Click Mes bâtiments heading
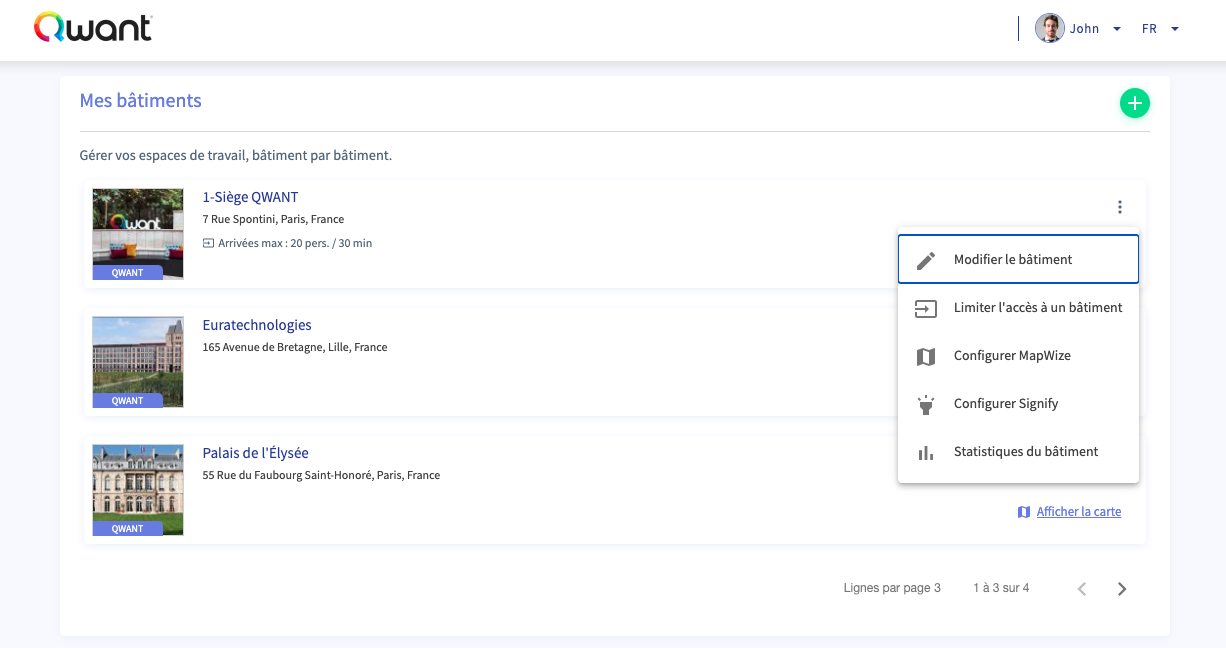The height and width of the screenshot is (648, 1226). tap(141, 101)
